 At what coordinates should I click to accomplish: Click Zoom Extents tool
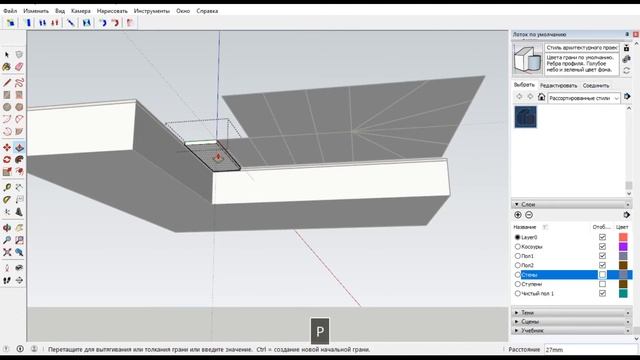pyautogui.click(x=7, y=252)
